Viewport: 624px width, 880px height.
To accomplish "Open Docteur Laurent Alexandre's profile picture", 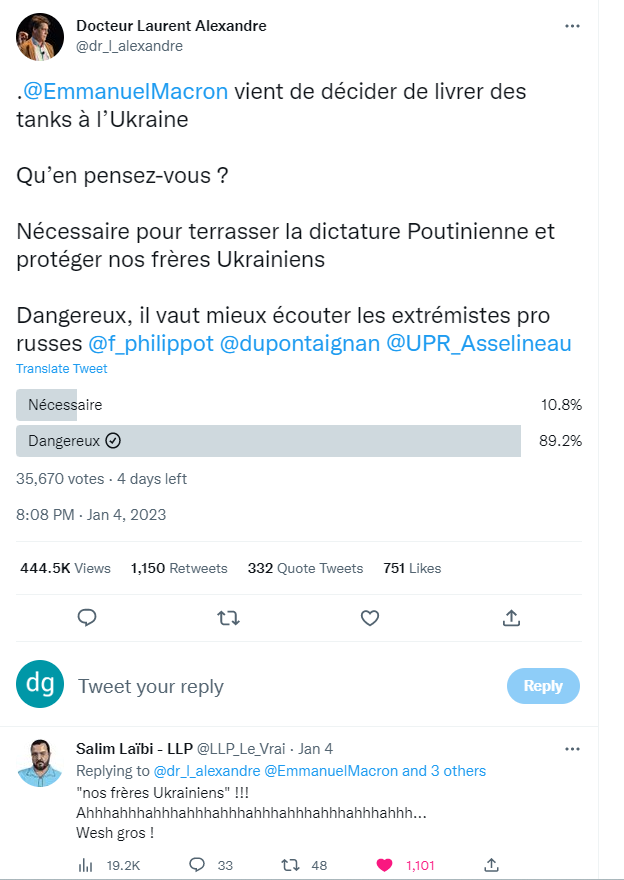I will 40,37.
